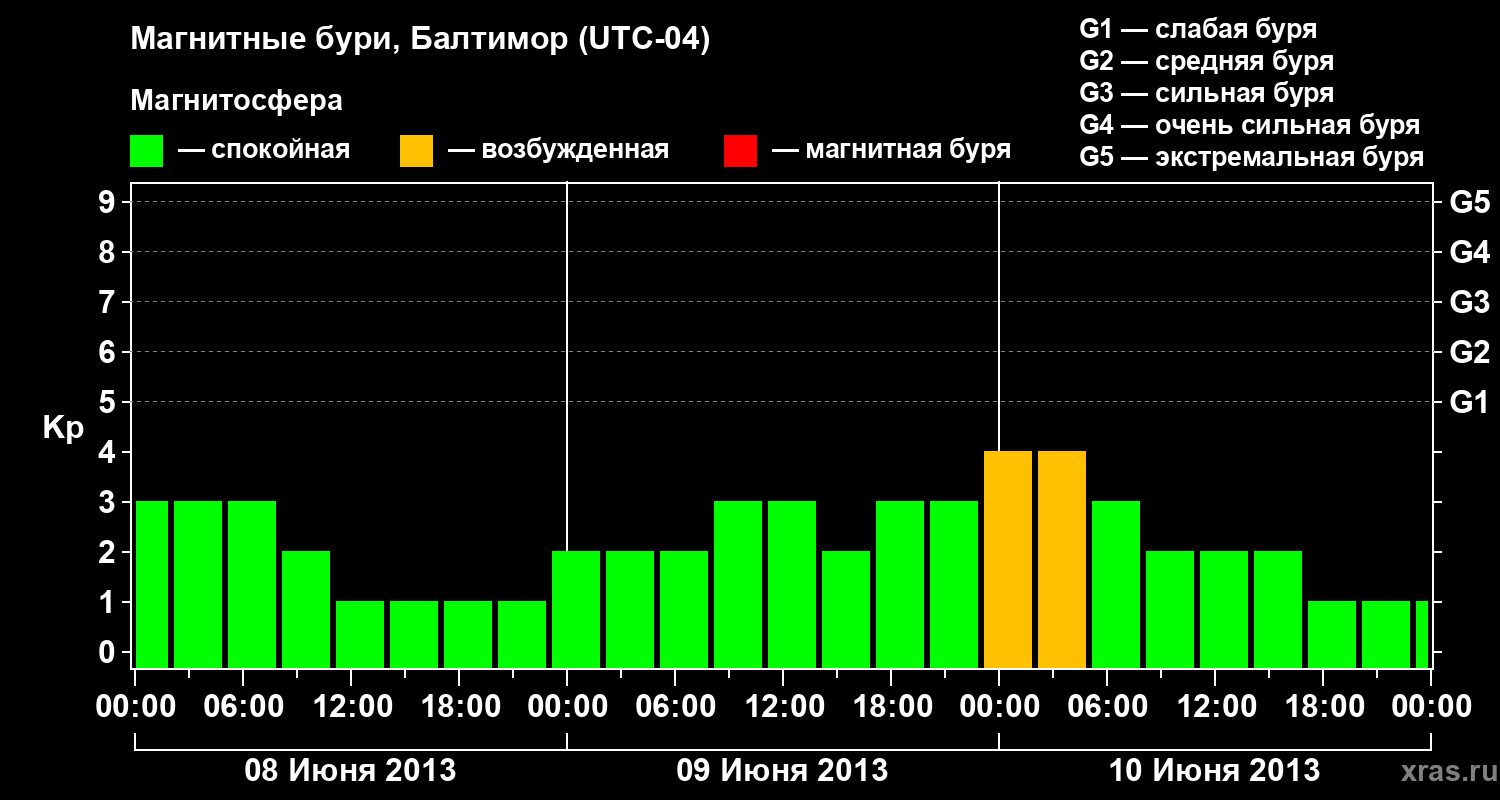Click the Kp axis value '0'
The height and width of the screenshot is (800, 1500).
[109, 652]
